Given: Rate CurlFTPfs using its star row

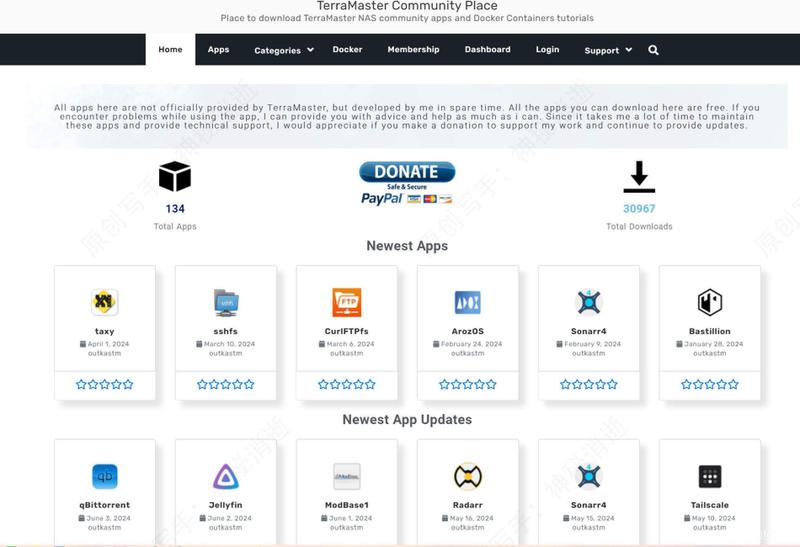Looking at the screenshot, I should click(x=346, y=384).
